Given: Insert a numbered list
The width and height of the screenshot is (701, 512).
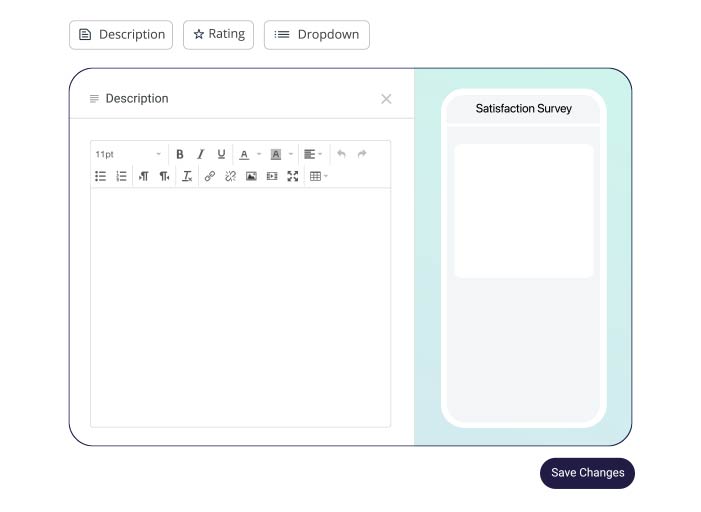Looking at the screenshot, I should 121,176.
